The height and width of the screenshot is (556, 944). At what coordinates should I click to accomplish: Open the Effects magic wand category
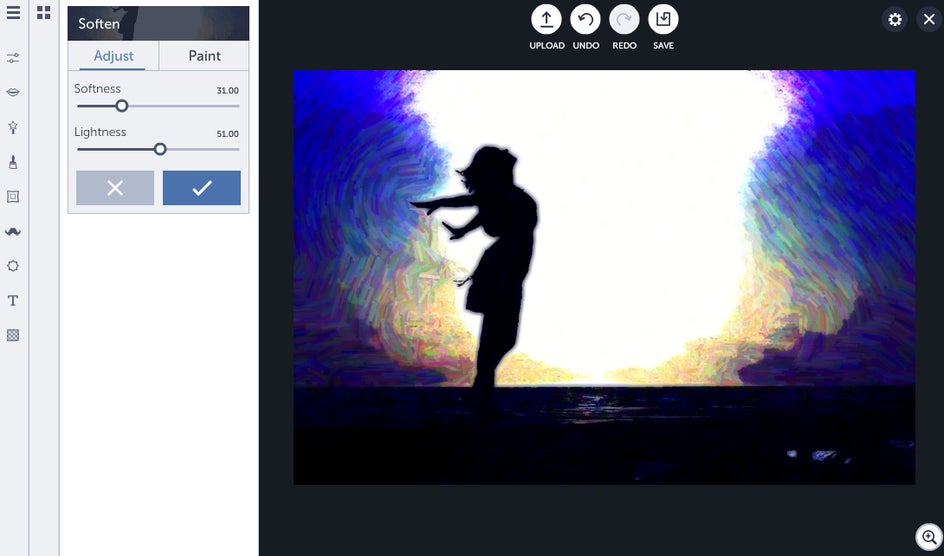click(x=13, y=127)
